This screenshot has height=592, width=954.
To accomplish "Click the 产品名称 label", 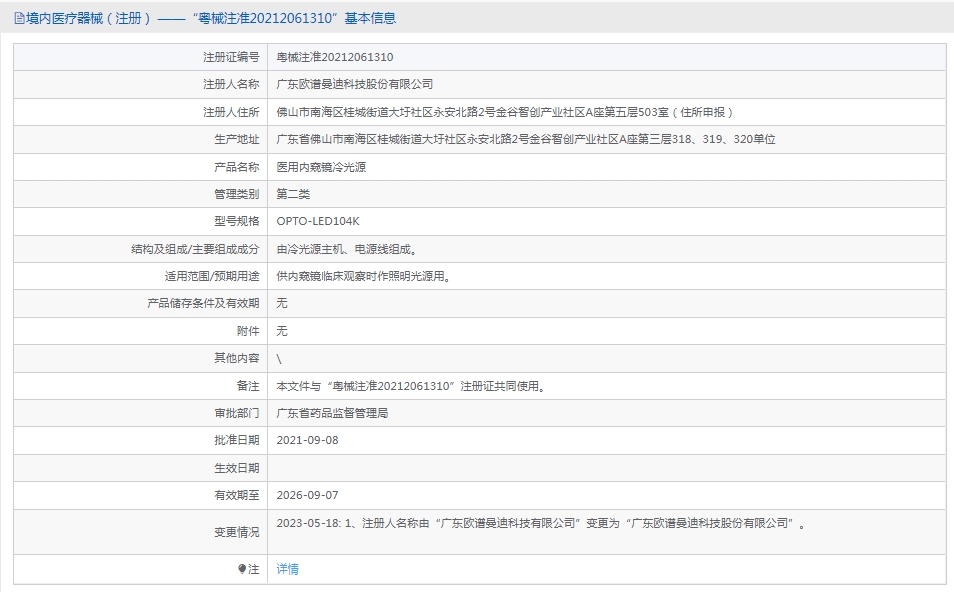I will 237,167.
